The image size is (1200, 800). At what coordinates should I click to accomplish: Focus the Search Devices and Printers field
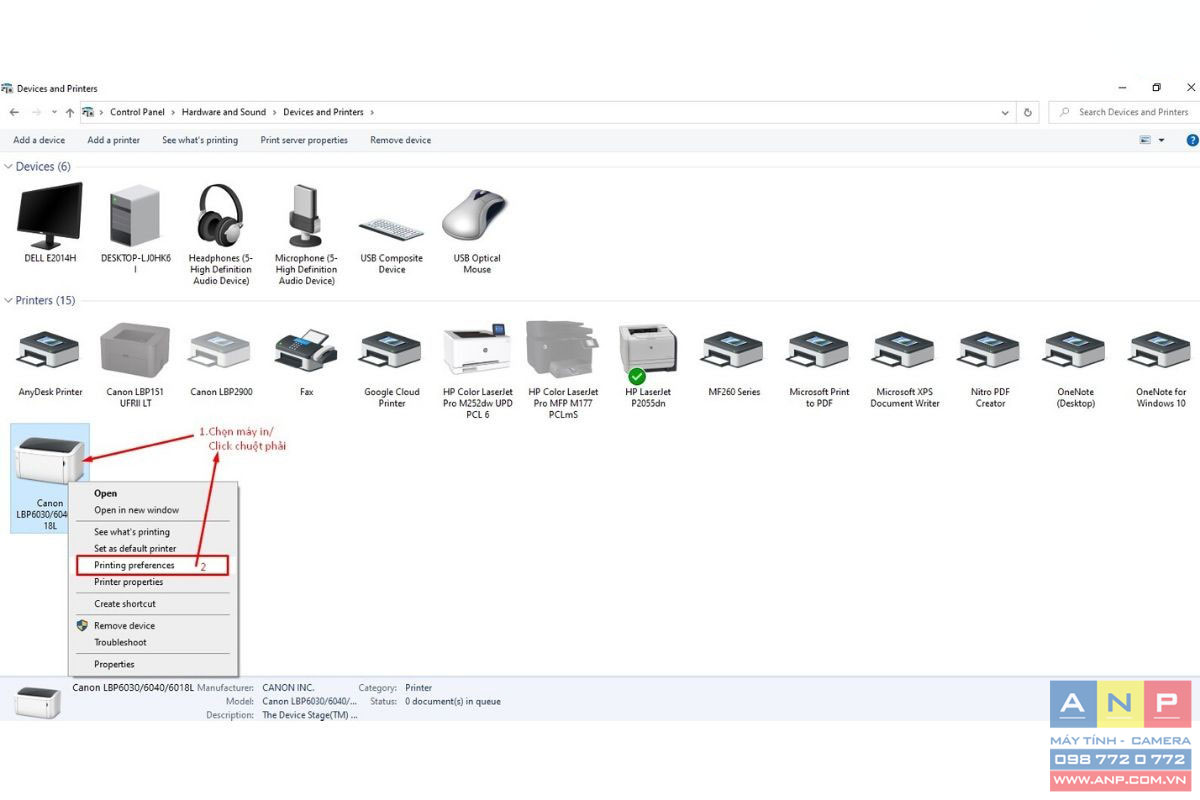(x=1124, y=112)
